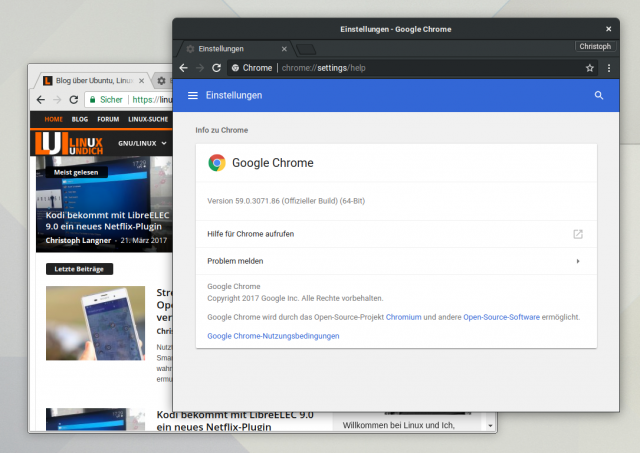
Task: Close the Blog über Ubuntu tab
Action: (x=141, y=81)
